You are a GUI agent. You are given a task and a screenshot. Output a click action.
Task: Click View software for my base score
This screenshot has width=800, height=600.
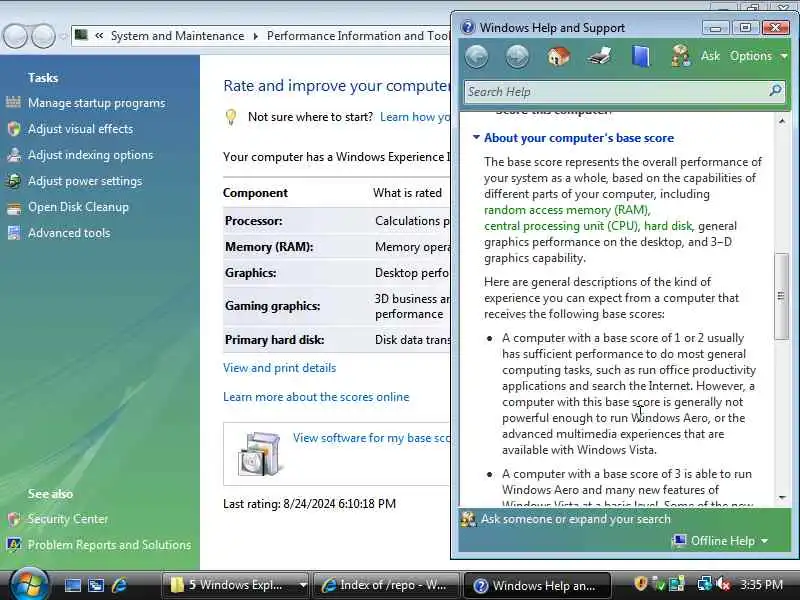(x=371, y=438)
